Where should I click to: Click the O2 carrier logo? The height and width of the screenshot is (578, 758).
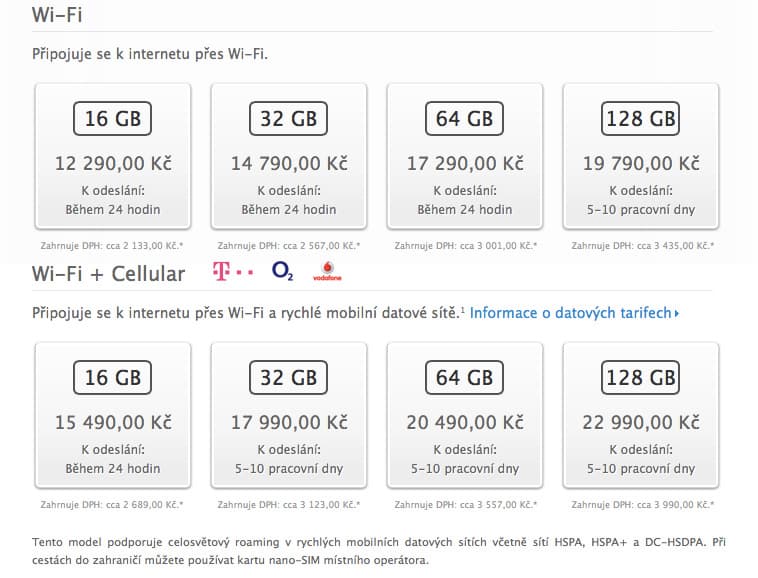pyautogui.click(x=283, y=271)
